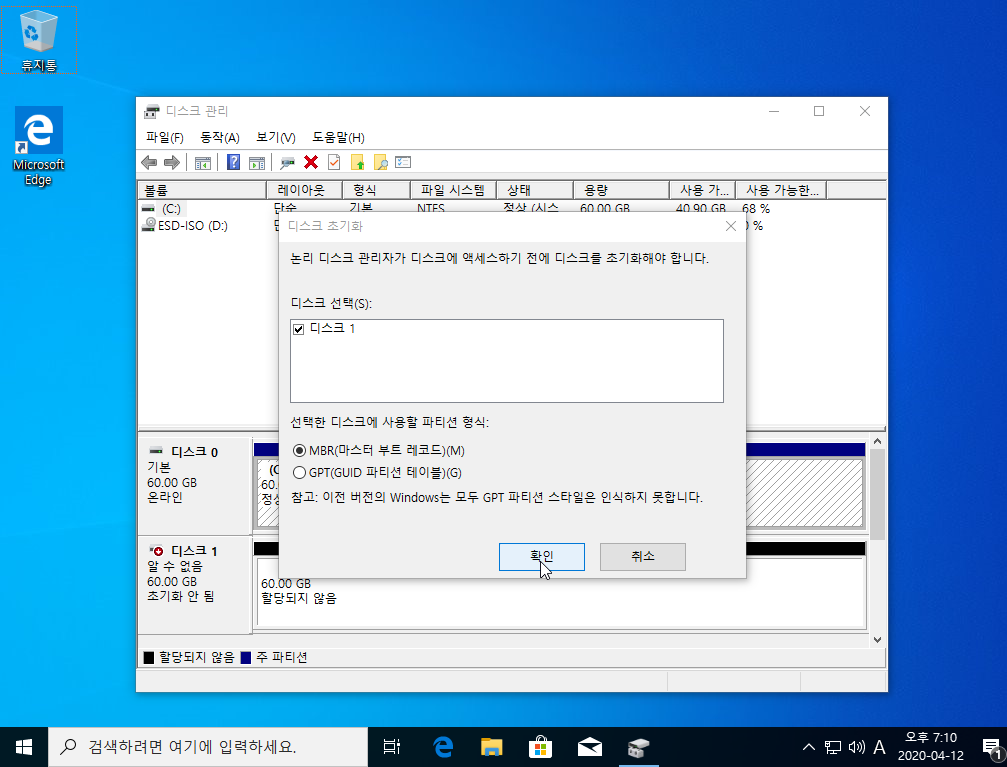
Task: Show hidden system tray icons chevron
Action: [x=809, y=747]
